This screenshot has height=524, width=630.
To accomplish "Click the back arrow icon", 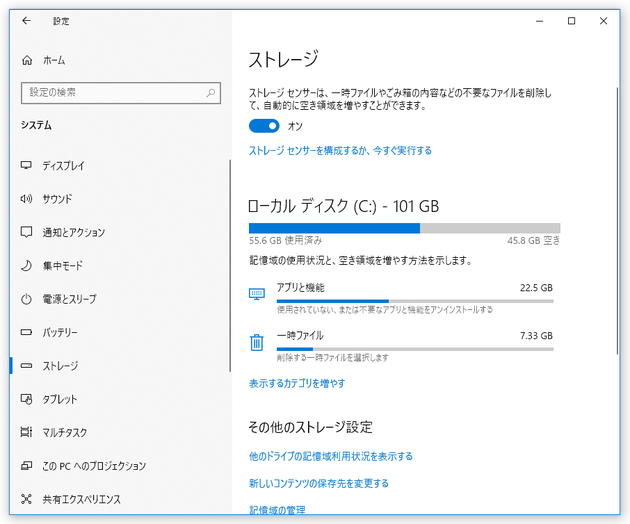I will 27,20.
